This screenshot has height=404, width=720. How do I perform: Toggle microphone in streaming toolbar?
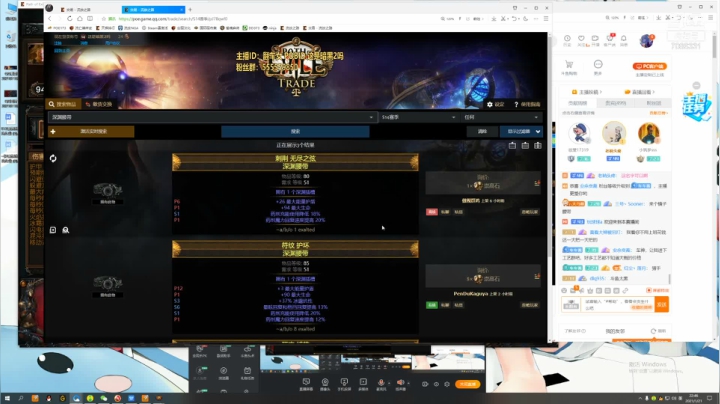coord(381,384)
